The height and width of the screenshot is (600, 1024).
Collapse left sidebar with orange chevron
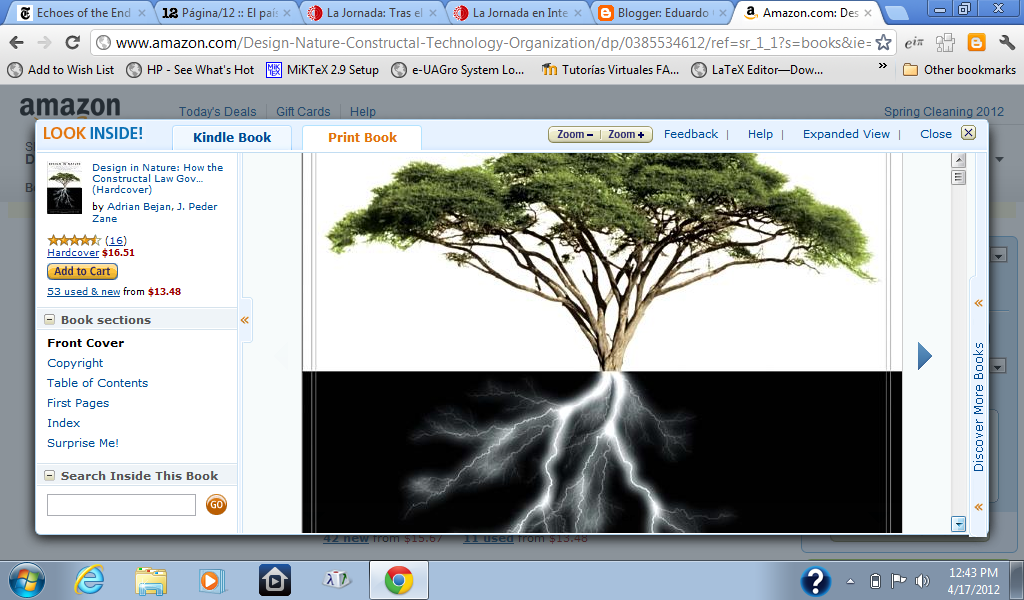245,320
